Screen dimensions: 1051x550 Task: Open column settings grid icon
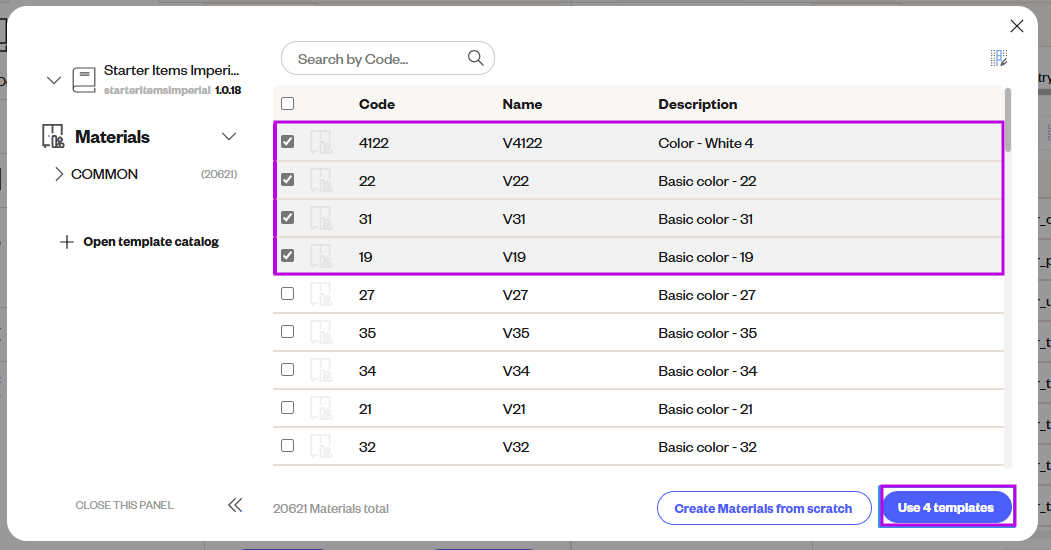point(999,58)
